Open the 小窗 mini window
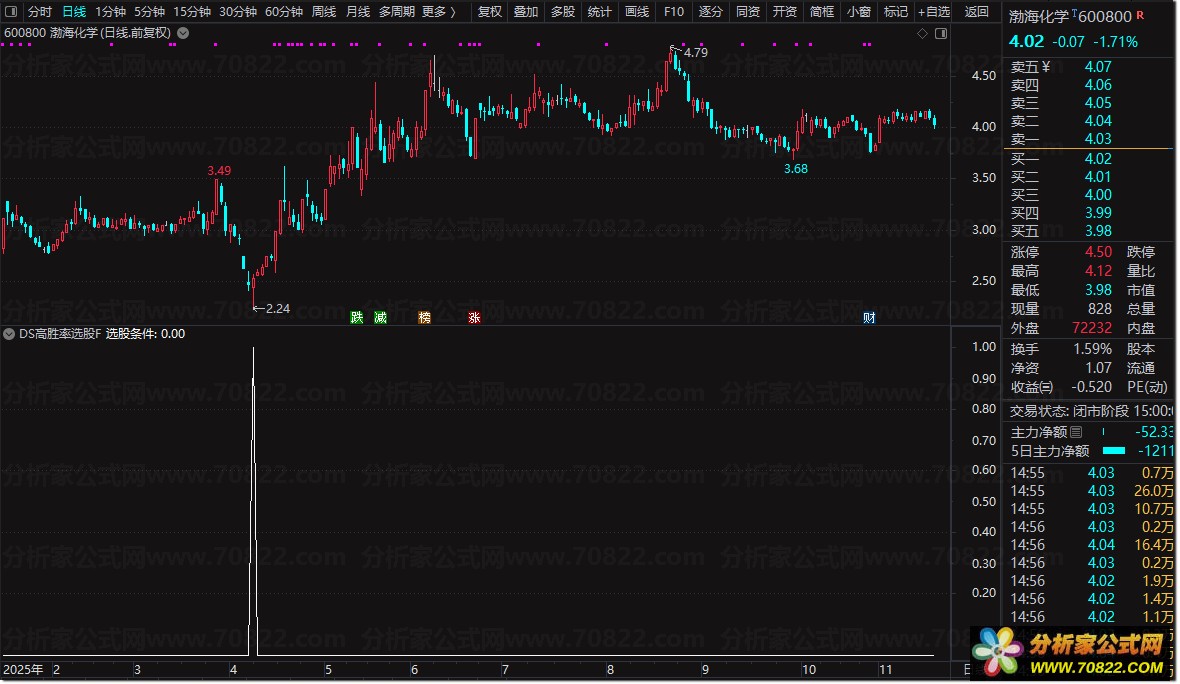 coord(859,11)
